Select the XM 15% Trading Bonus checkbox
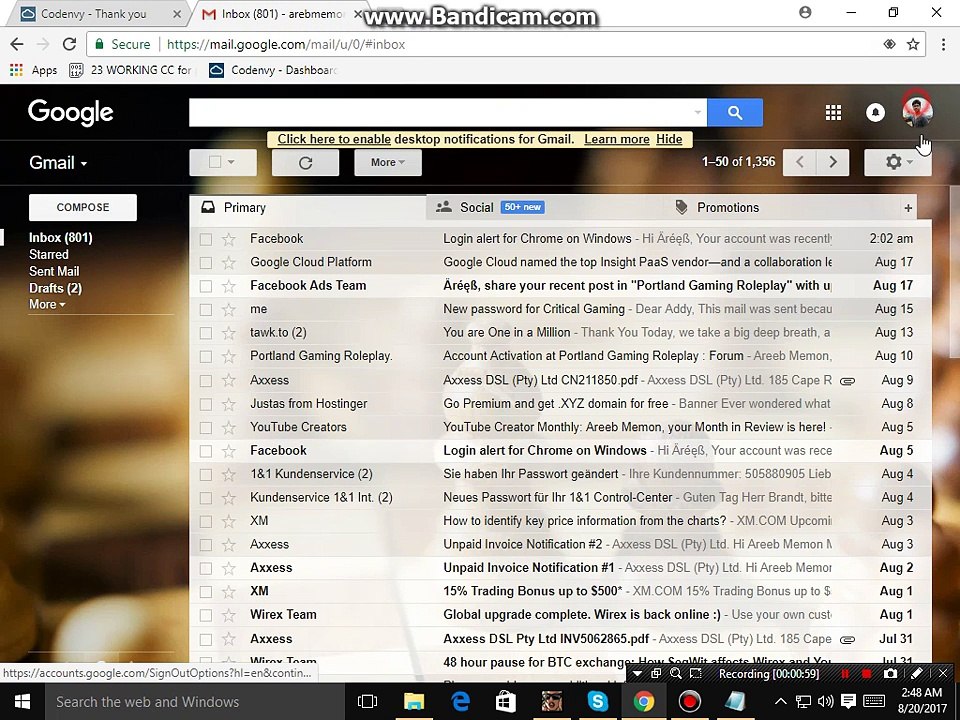 (x=206, y=591)
